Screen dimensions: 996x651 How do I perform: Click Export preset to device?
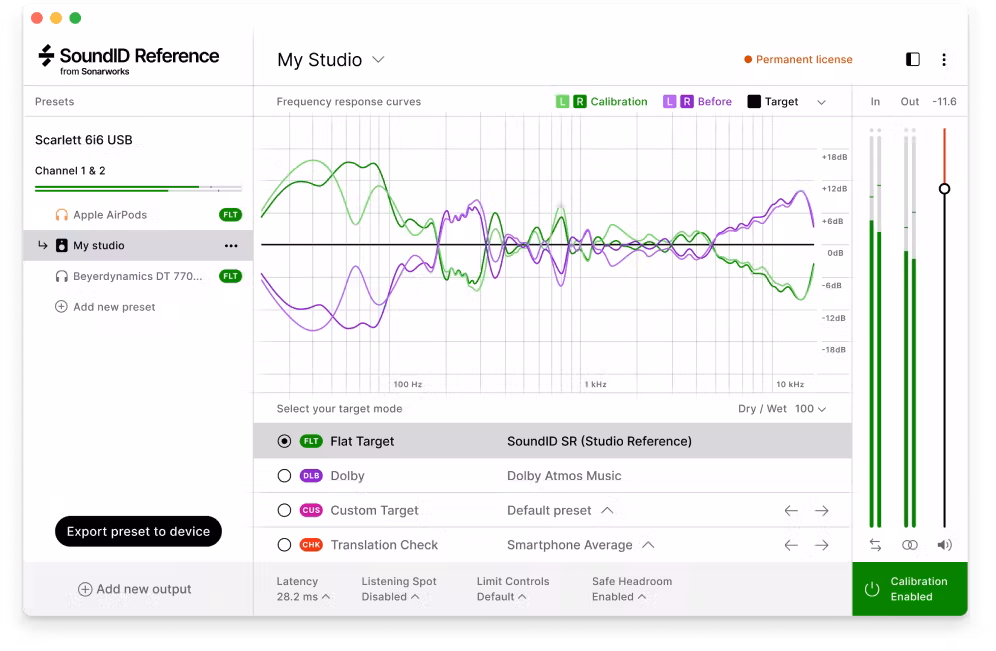coord(138,532)
